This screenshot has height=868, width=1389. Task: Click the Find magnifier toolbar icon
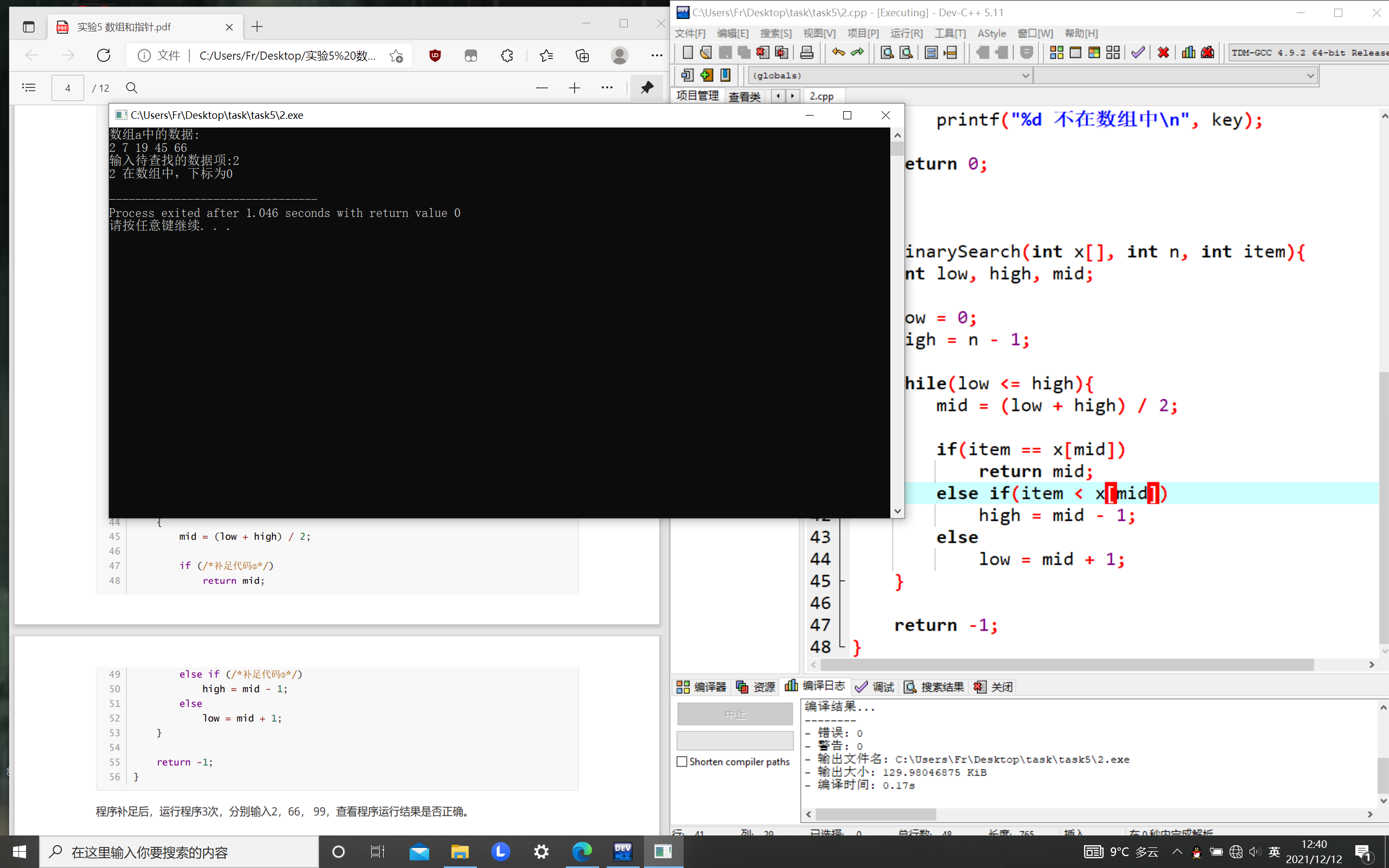887,53
